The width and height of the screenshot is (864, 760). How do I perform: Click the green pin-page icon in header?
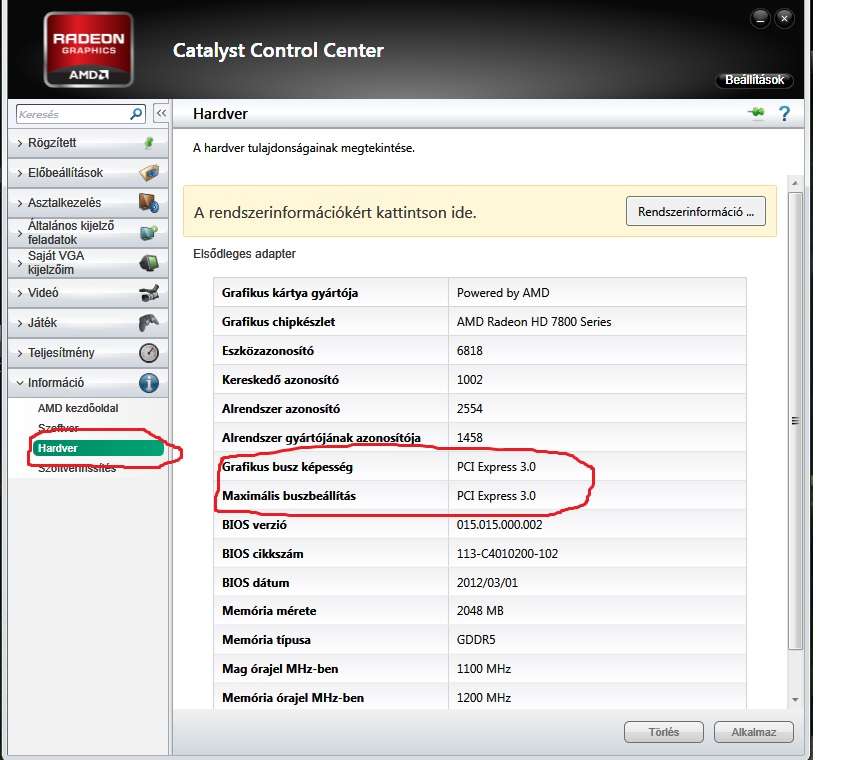coord(757,113)
